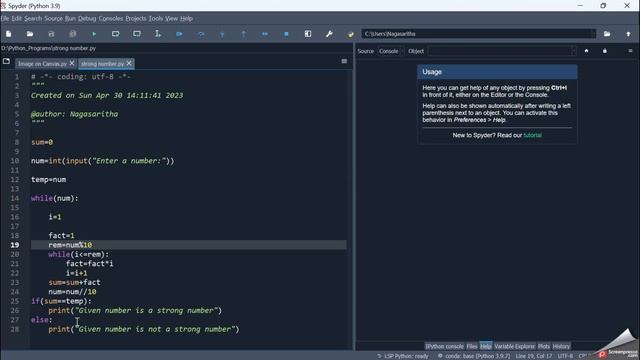Open PYTHONPATH manager icon

[351, 34]
